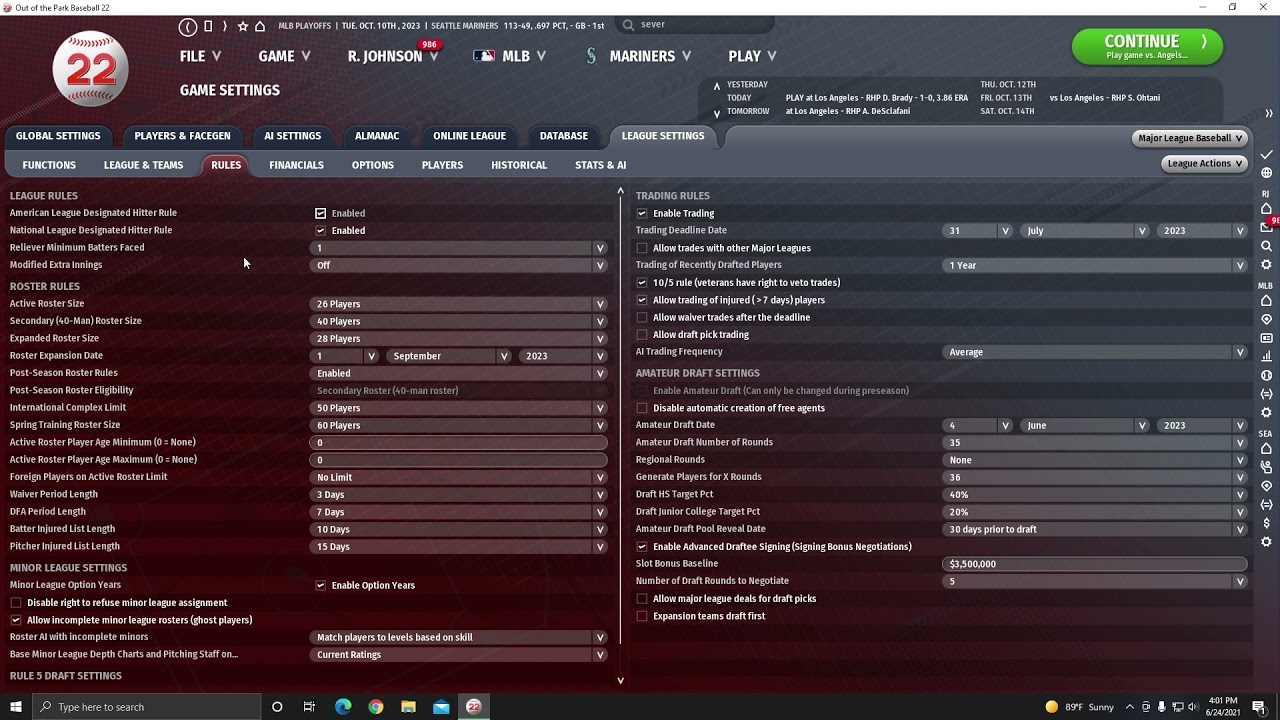The width and height of the screenshot is (1280, 720).
Task: Click the OOTP baseball 22 logo
Action: [90, 68]
